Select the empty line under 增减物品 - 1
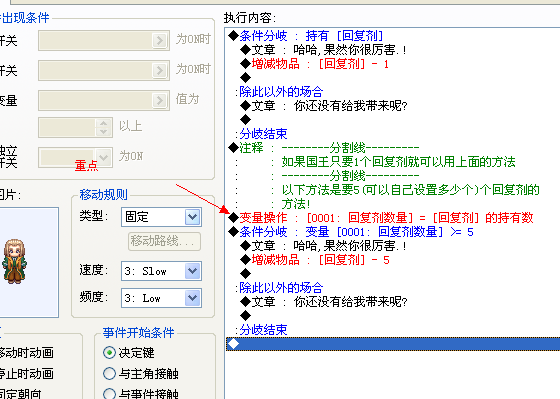This screenshot has height=399, width=560. (246, 78)
